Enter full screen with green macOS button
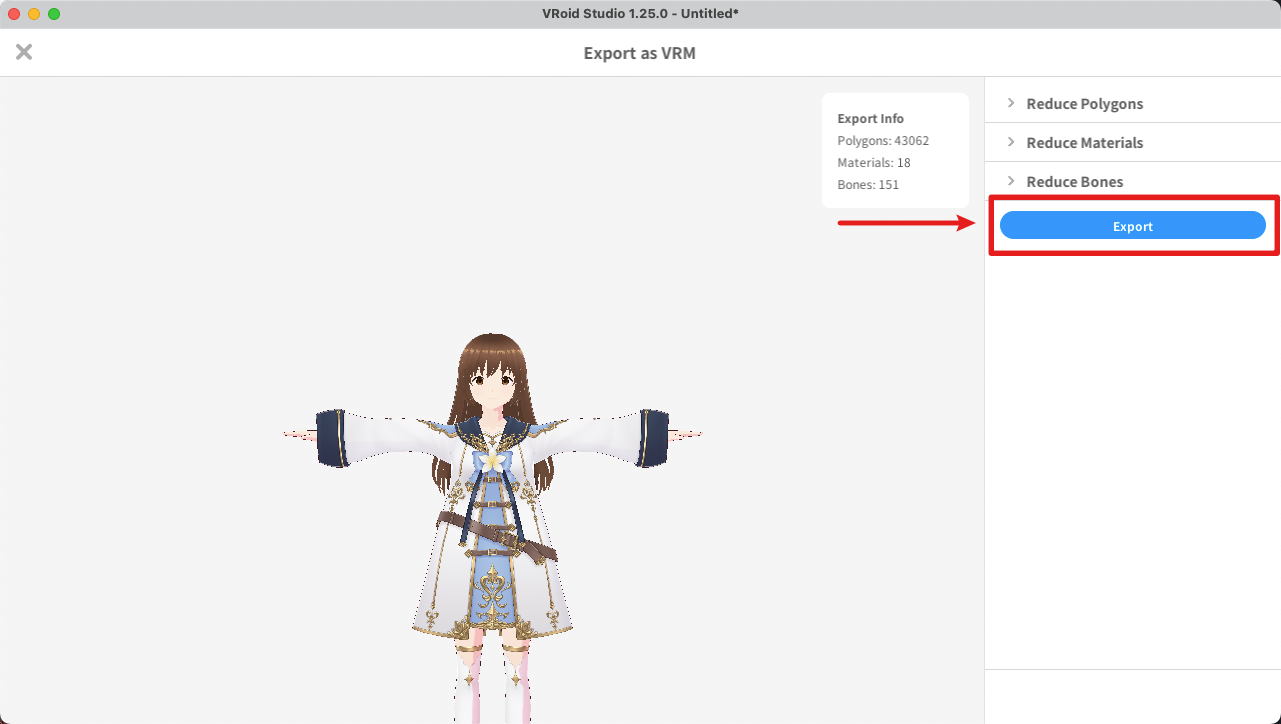Image resolution: width=1281 pixels, height=724 pixels. pos(54,14)
